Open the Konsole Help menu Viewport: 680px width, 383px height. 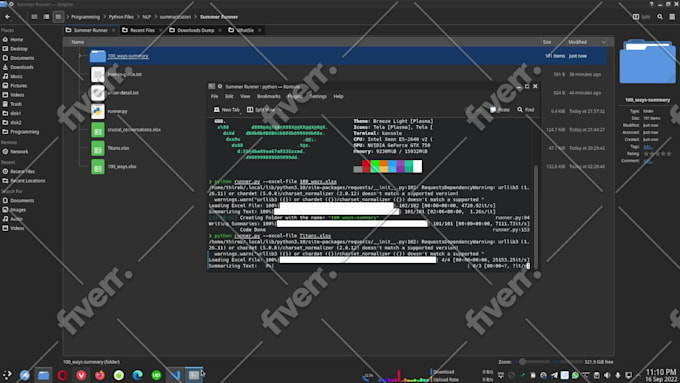click(338, 96)
